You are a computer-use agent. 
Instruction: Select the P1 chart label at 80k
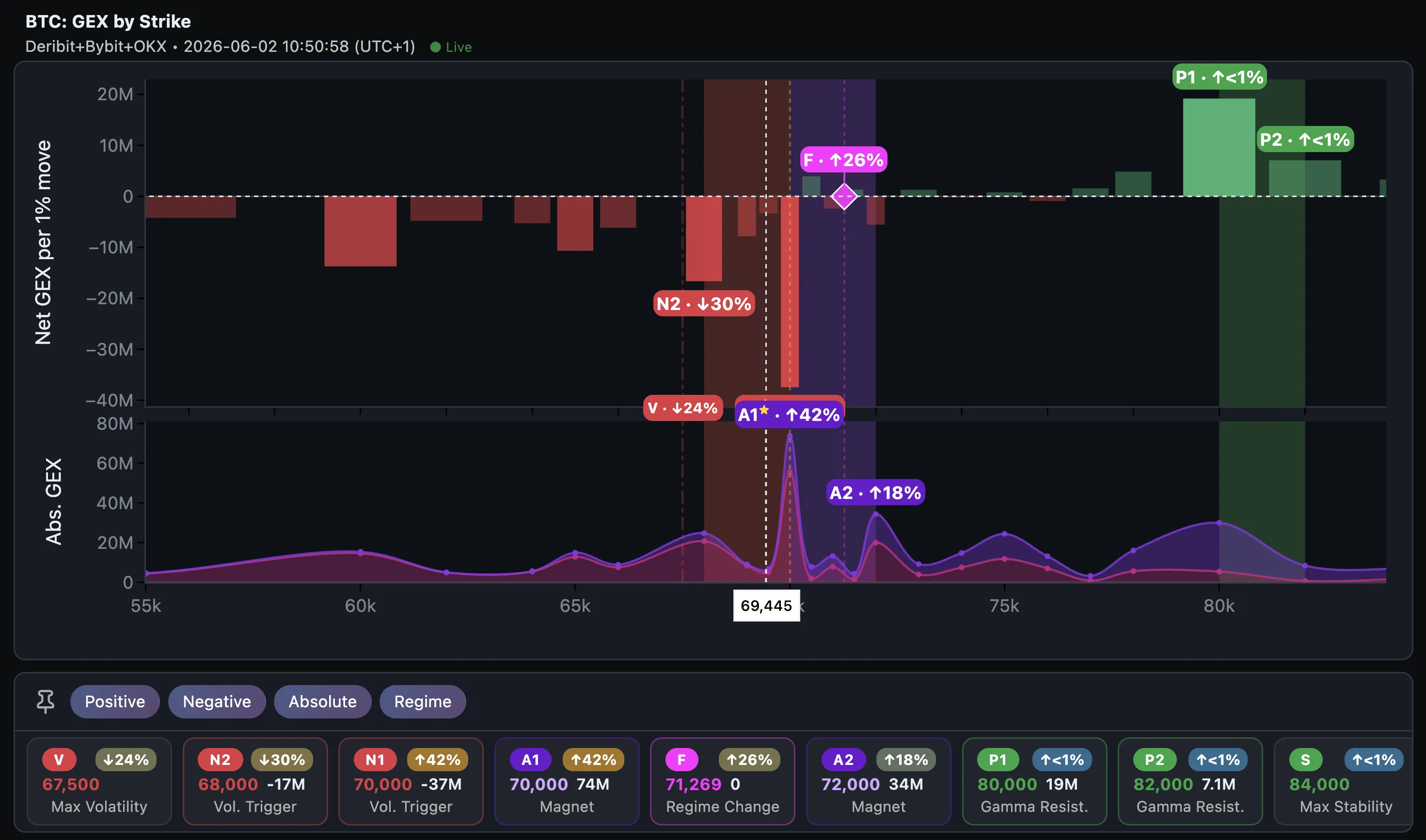click(x=1220, y=77)
